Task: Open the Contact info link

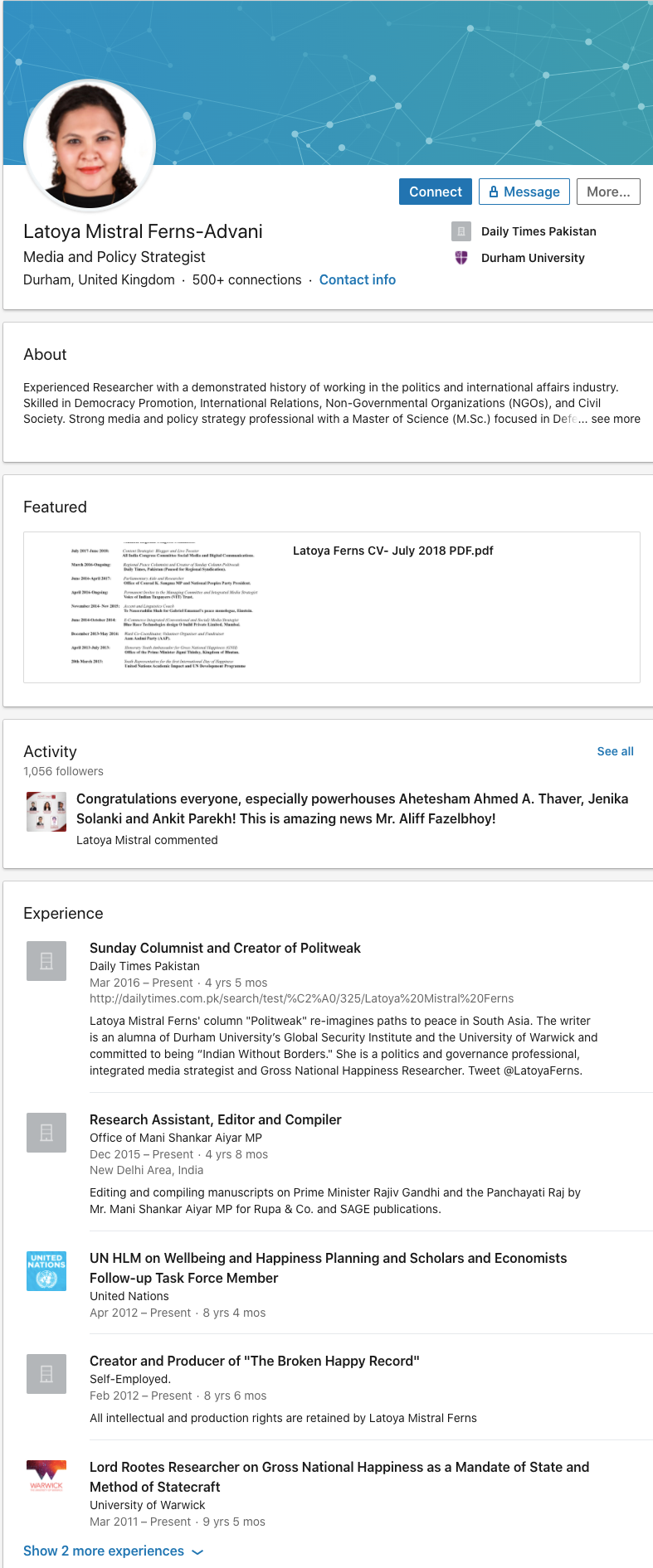Action: coord(358,279)
